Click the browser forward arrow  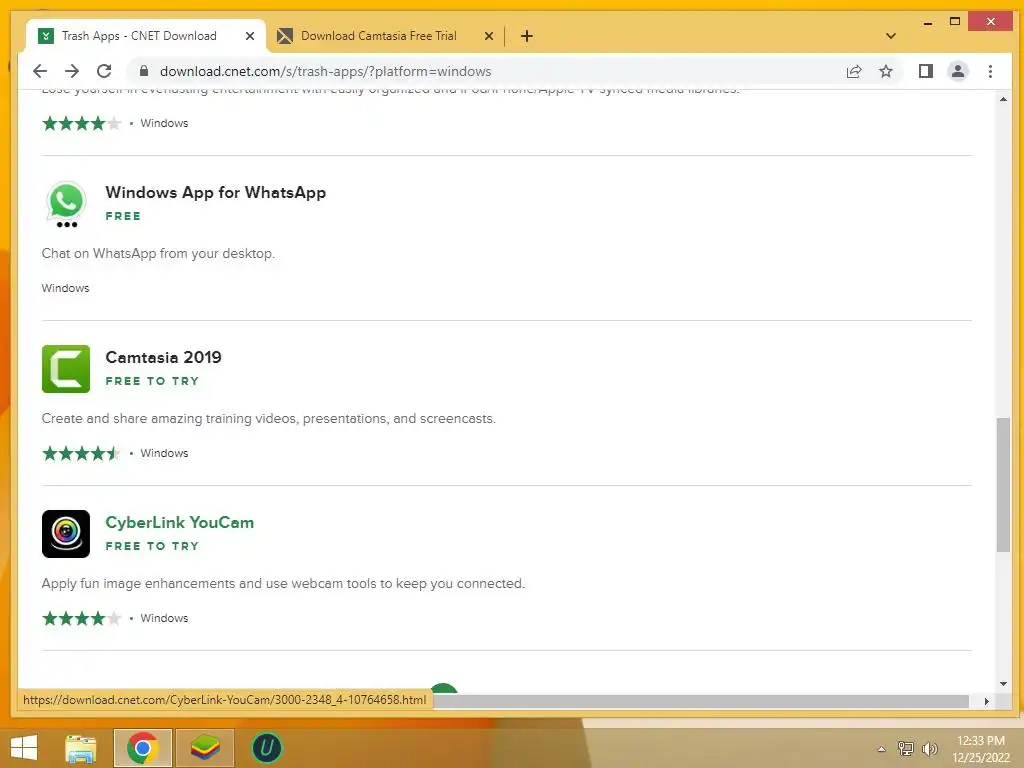coord(72,71)
